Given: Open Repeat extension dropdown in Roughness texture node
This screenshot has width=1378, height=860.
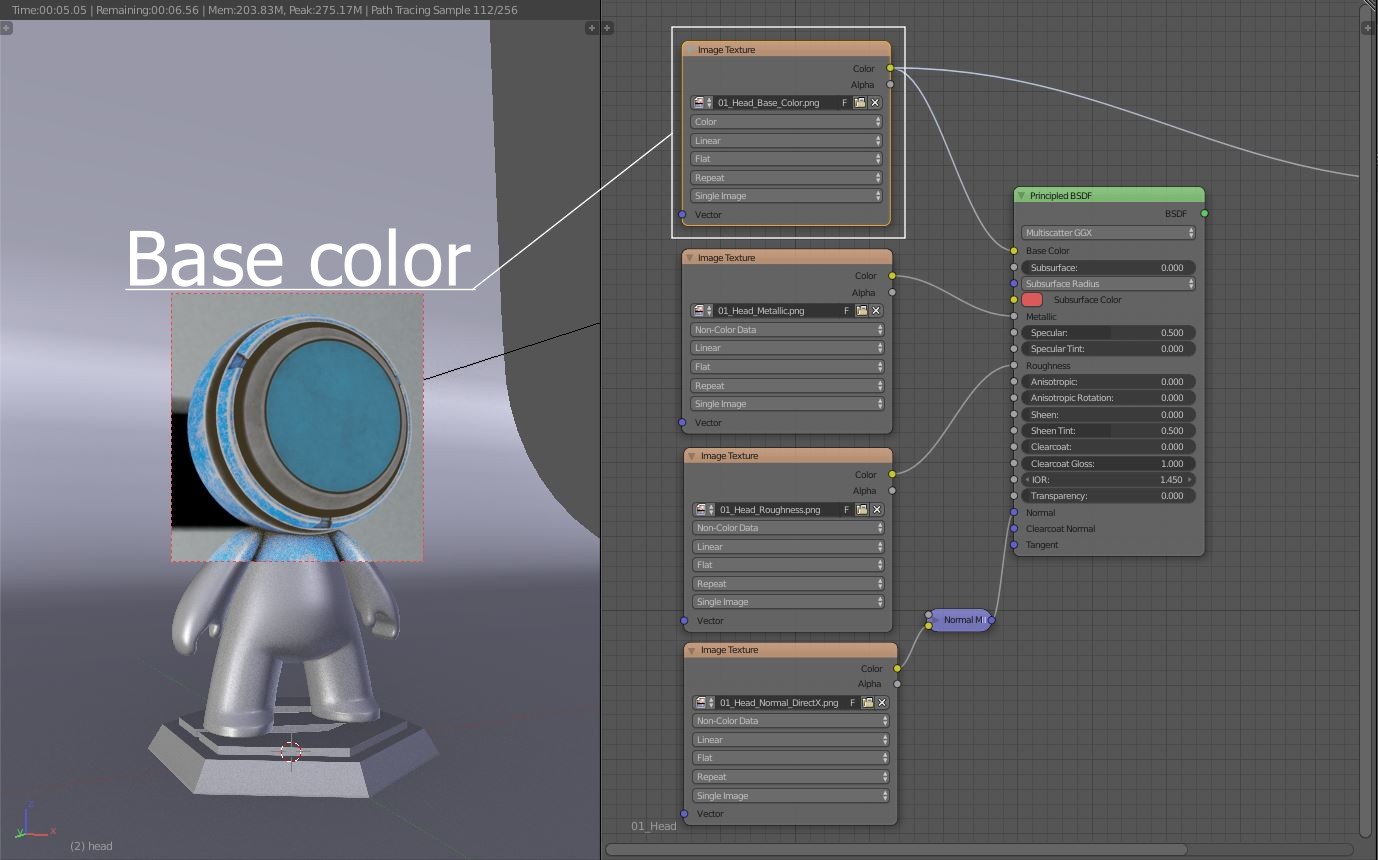Looking at the screenshot, I should [x=789, y=584].
